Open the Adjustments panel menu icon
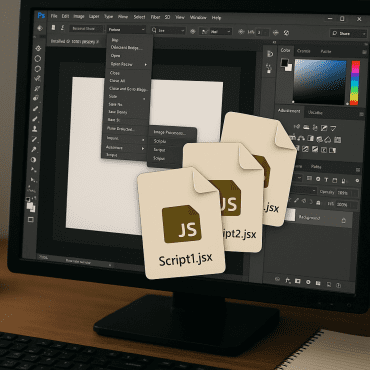The width and height of the screenshot is (370, 370). click(362, 114)
